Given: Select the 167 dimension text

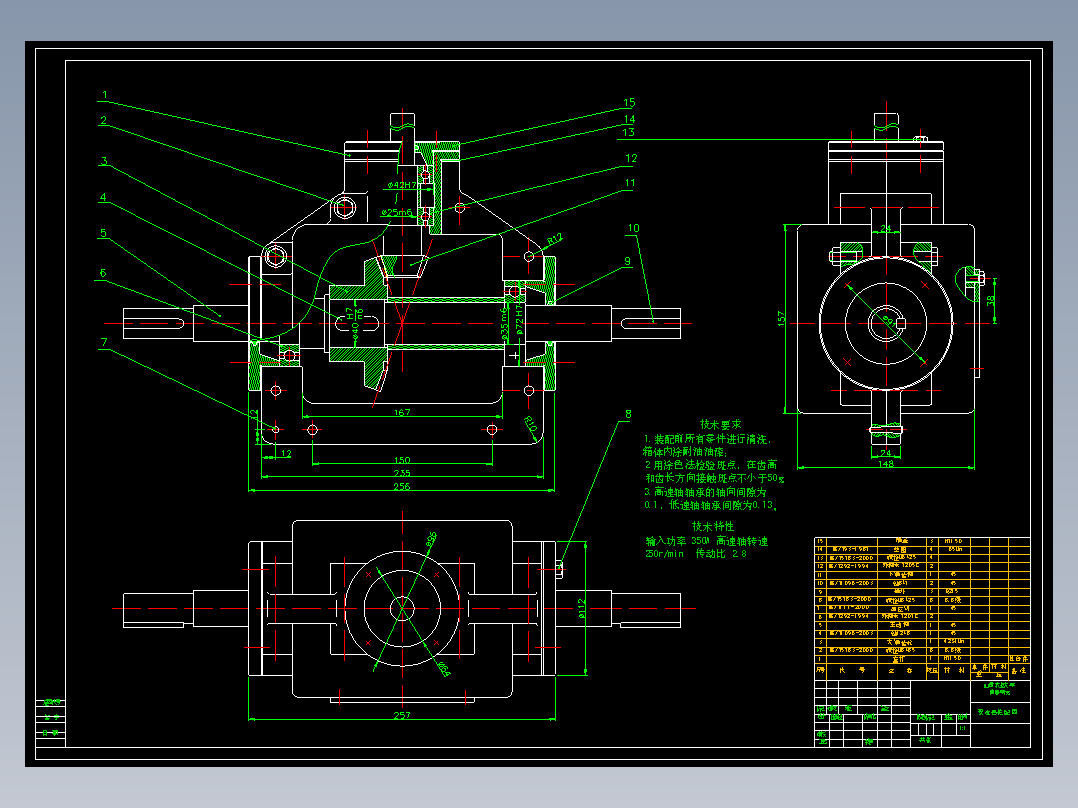Looking at the screenshot, I should (402, 412).
